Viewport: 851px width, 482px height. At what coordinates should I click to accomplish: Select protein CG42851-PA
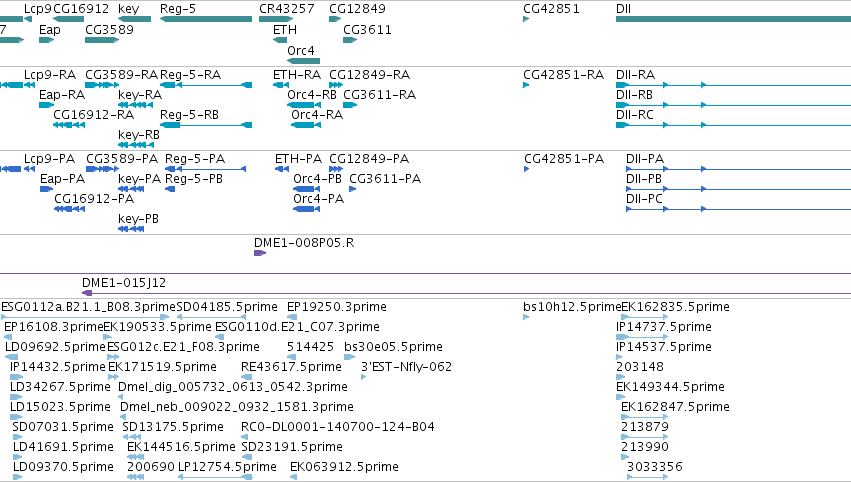[526, 169]
